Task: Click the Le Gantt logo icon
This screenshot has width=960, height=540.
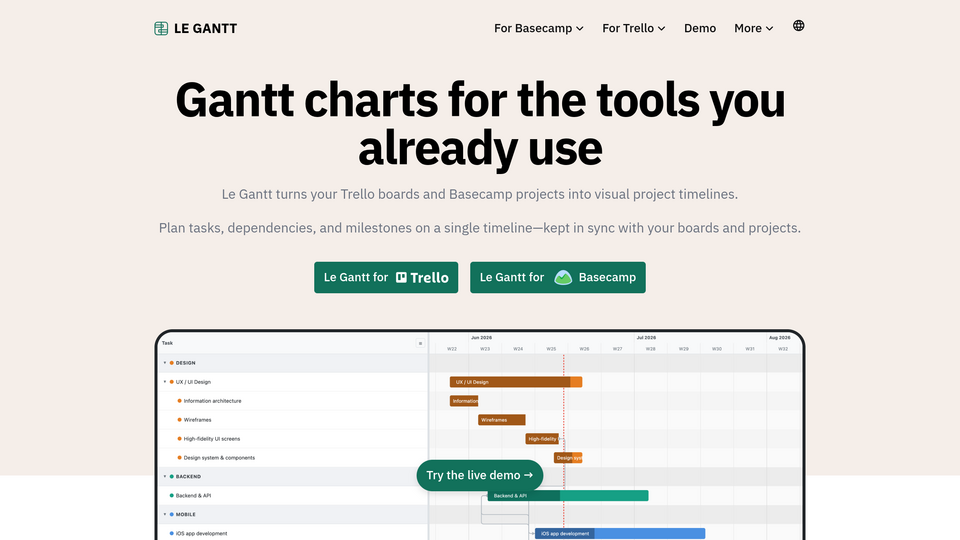Action: click(x=161, y=28)
